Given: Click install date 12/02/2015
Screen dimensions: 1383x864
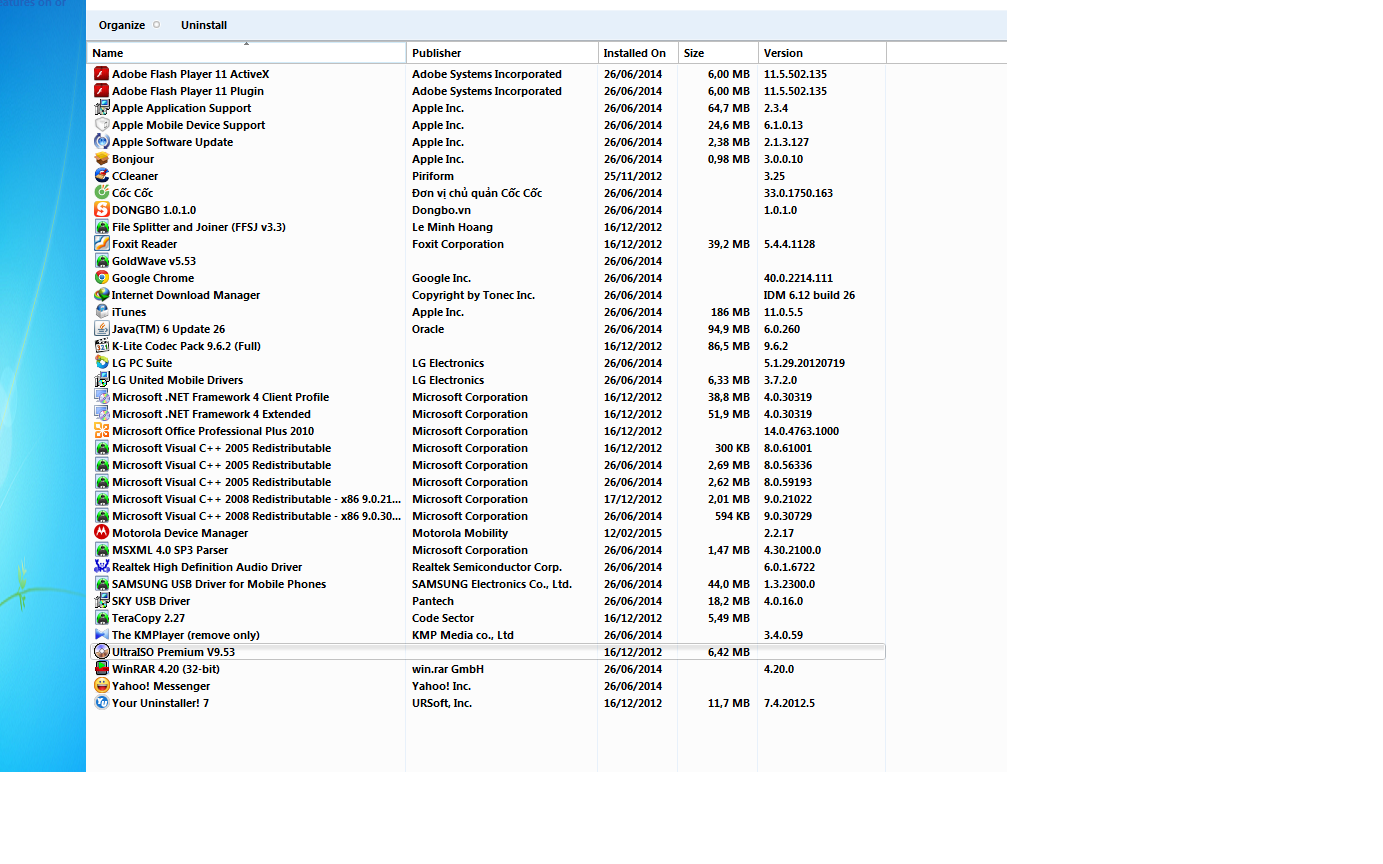Looking at the screenshot, I should pos(633,533).
